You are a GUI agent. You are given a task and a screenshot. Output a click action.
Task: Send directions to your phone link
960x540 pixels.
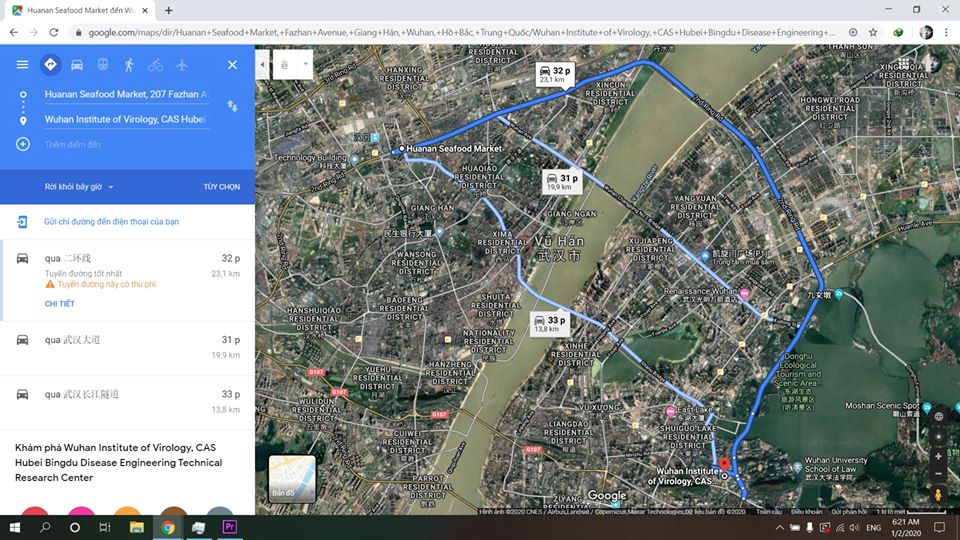coord(111,222)
